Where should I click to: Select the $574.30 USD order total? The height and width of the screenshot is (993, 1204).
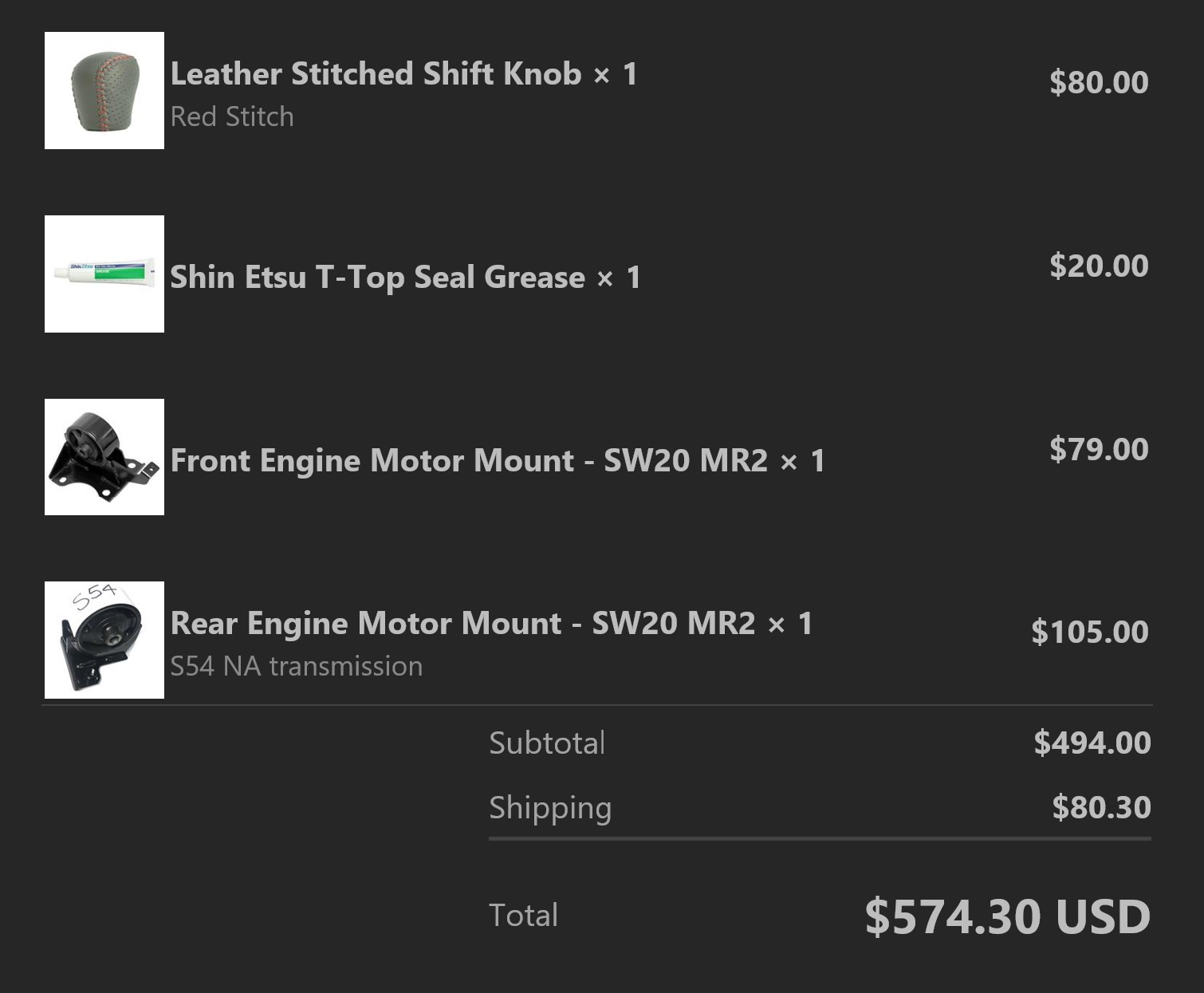(x=1008, y=916)
